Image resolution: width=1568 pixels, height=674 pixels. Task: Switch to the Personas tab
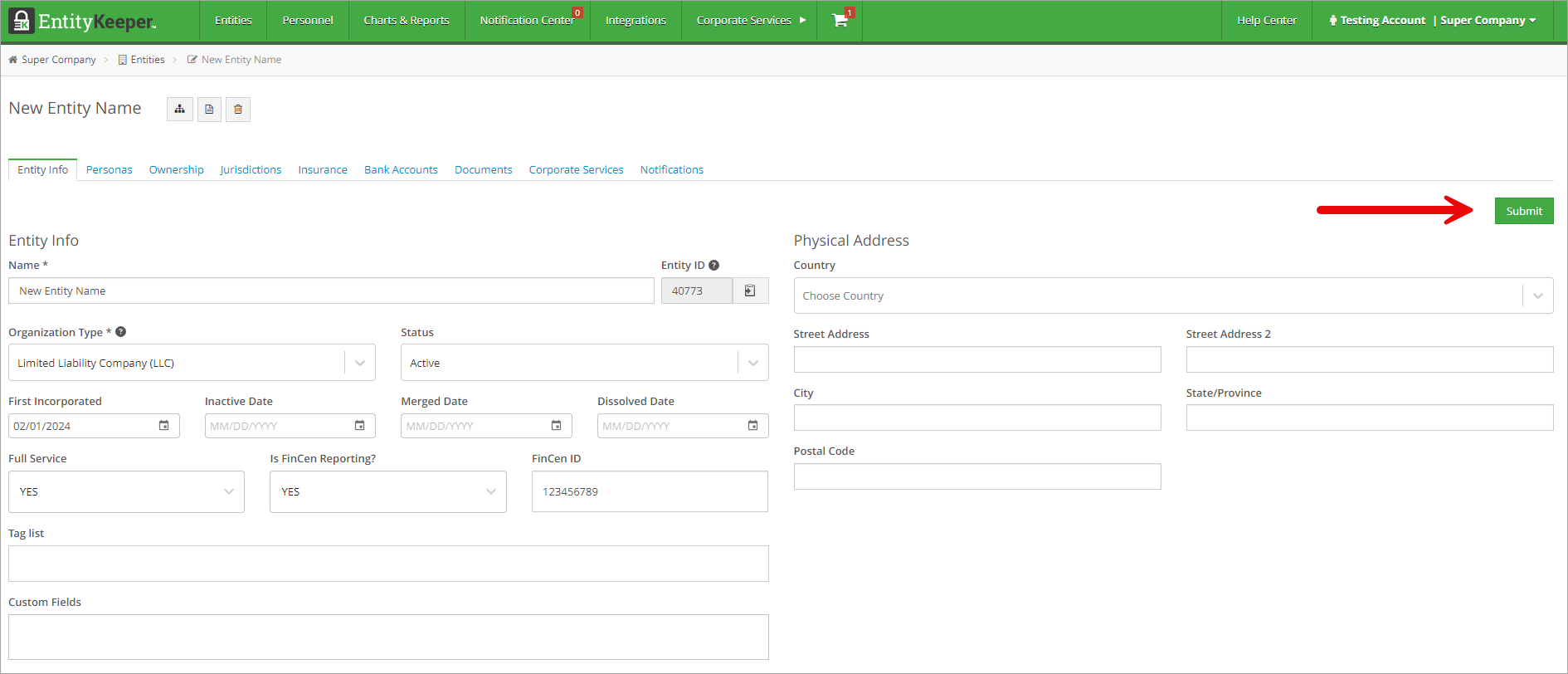tap(110, 169)
